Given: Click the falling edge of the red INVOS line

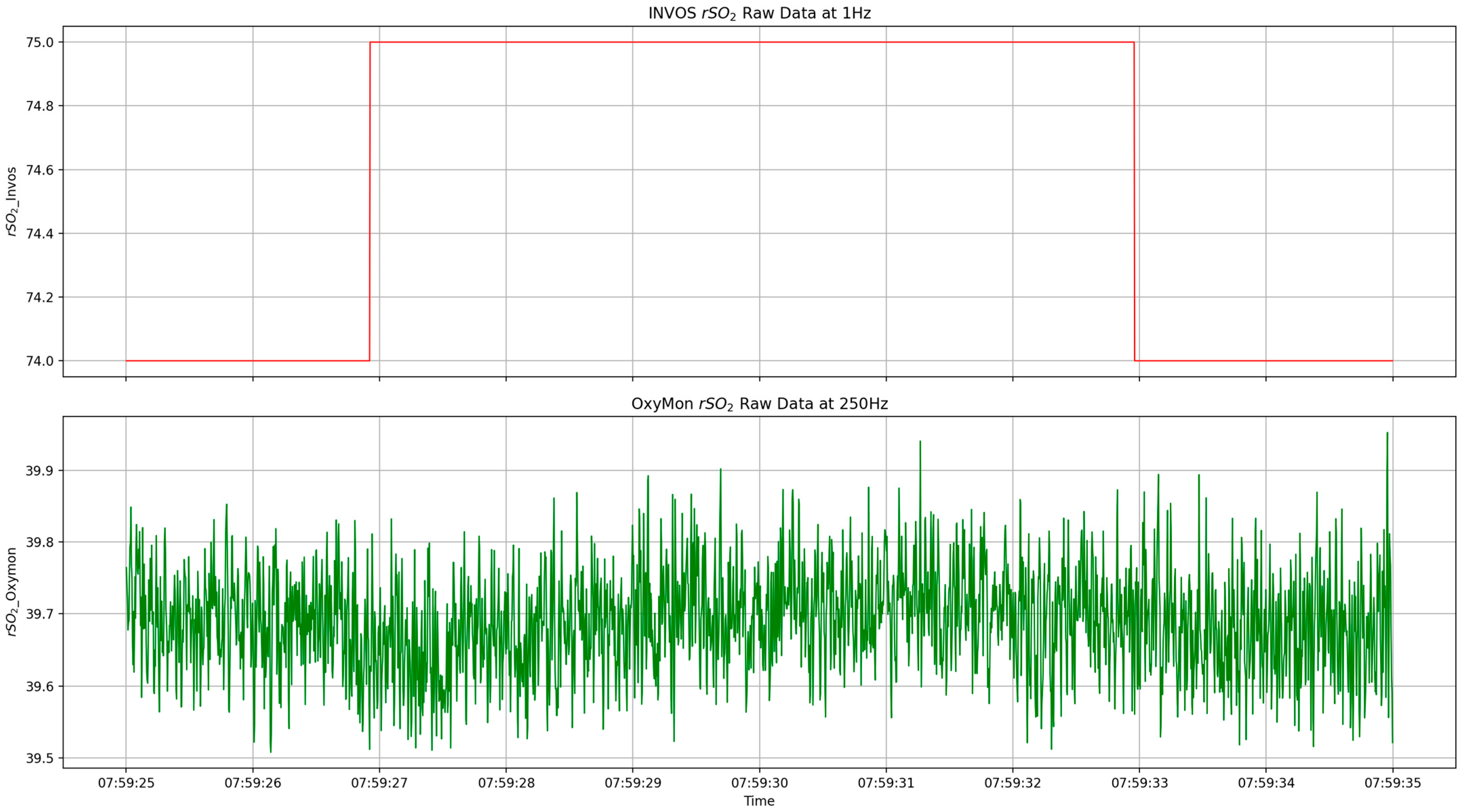Looking at the screenshot, I should coord(1134,202).
